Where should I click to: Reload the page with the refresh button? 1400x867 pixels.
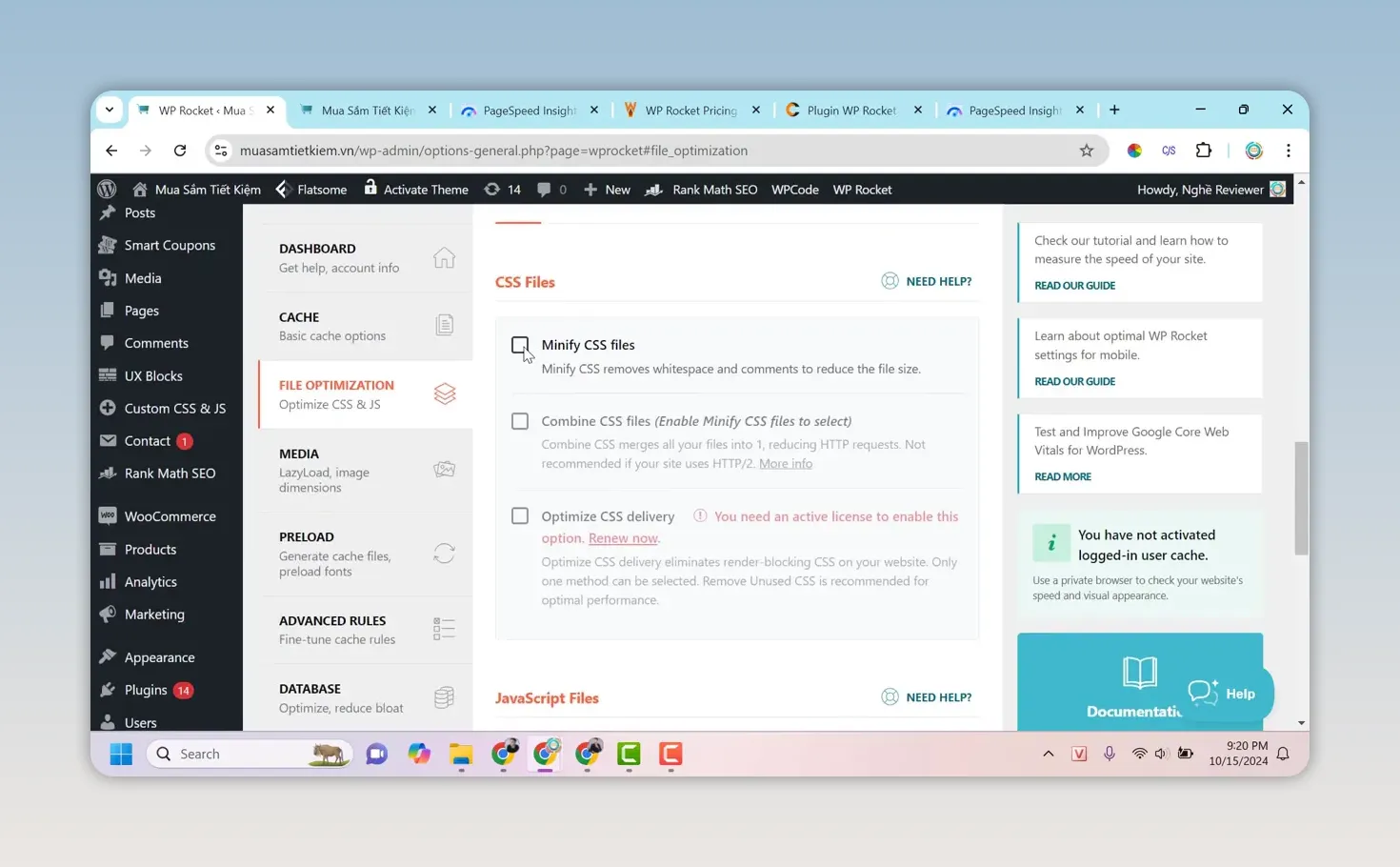tap(180, 151)
